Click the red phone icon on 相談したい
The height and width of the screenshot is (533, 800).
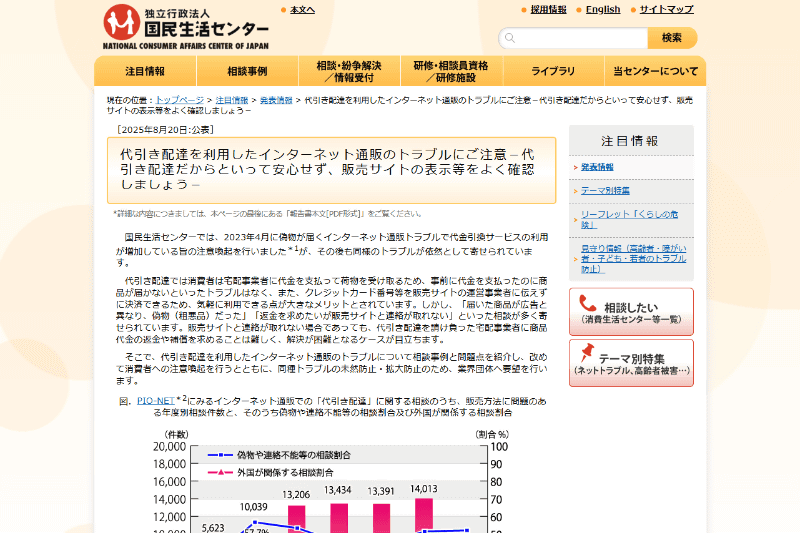[587, 303]
